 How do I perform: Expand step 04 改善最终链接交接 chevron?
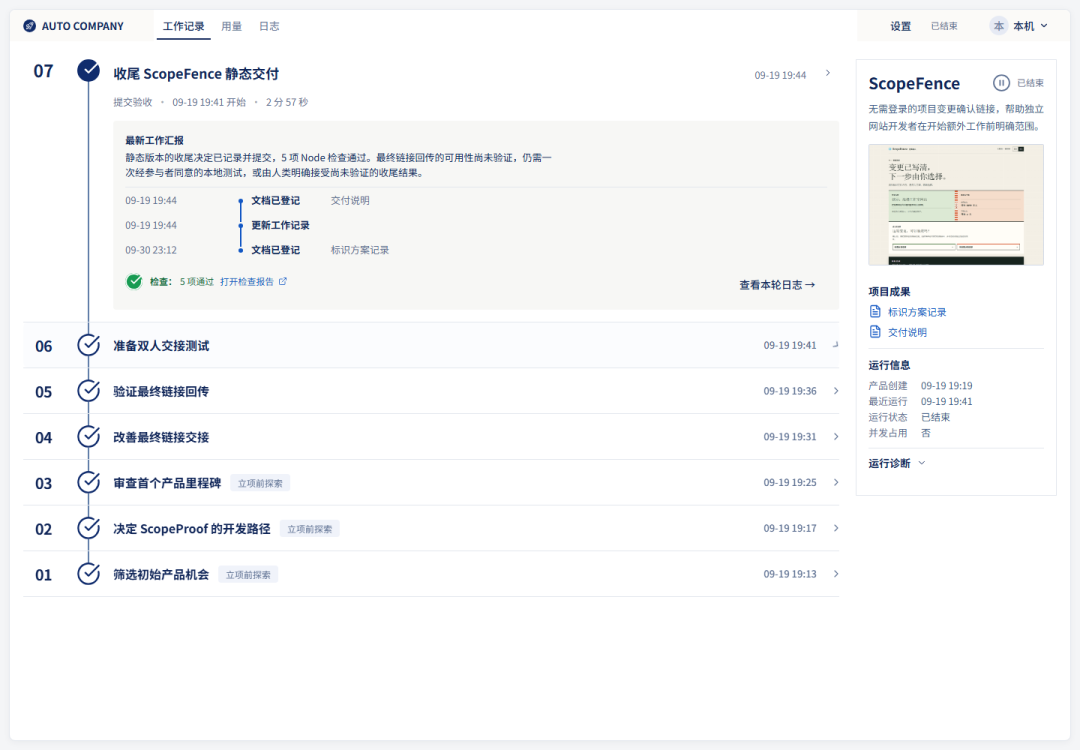tap(835, 437)
